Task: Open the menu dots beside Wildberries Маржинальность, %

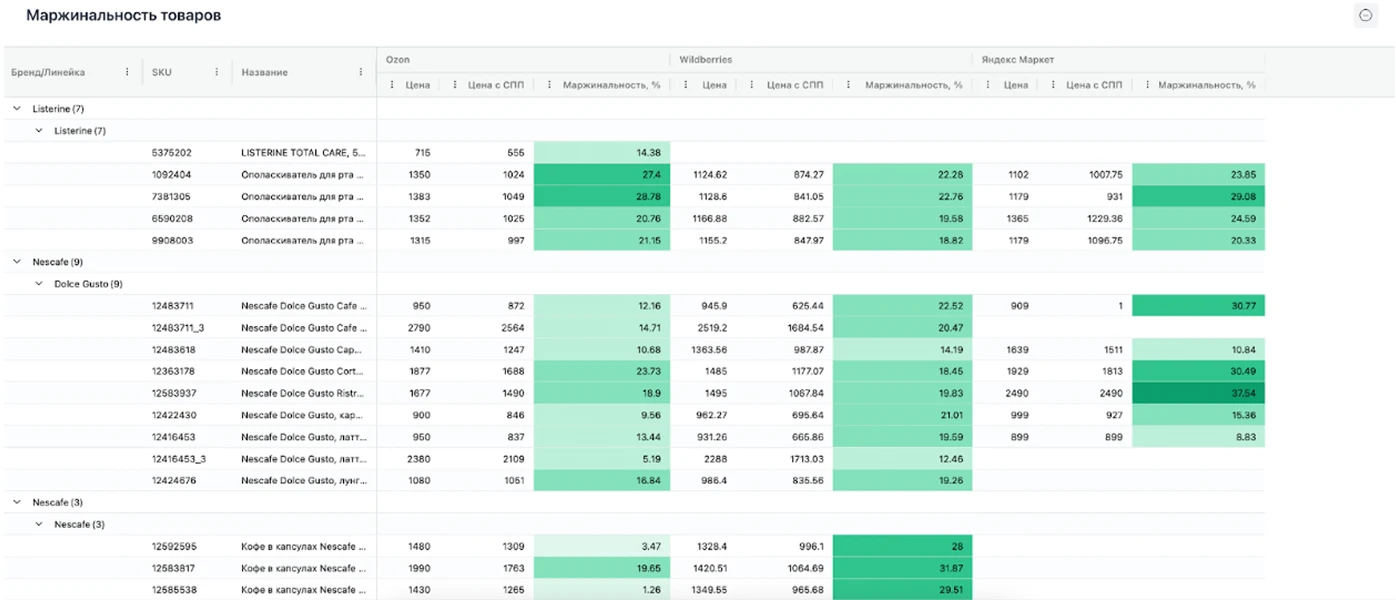Action: tap(848, 85)
